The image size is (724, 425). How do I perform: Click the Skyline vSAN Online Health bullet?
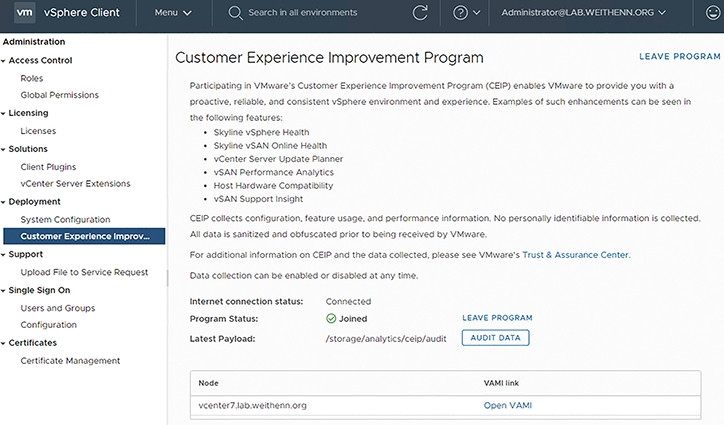tap(270, 146)
